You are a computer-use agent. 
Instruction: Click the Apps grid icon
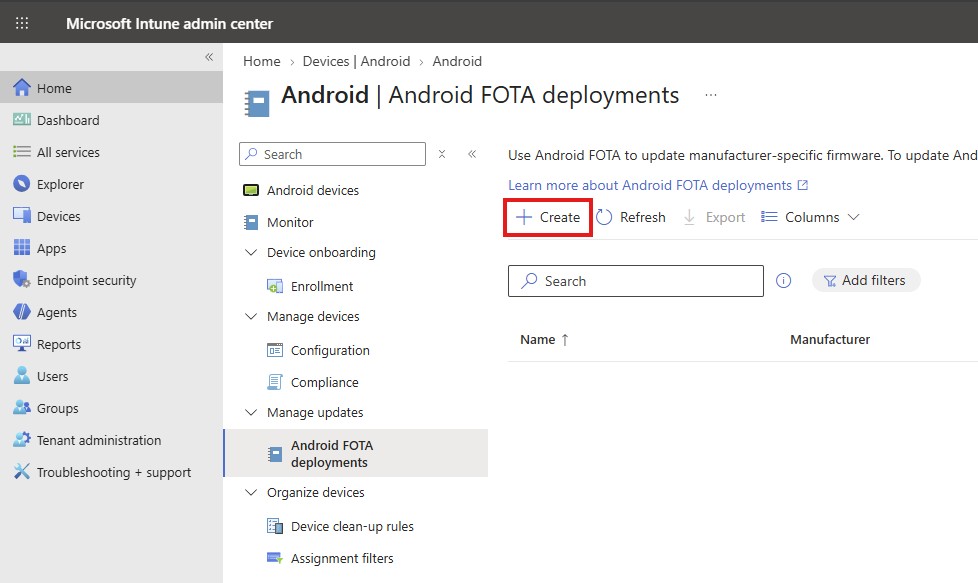pyautogui.click(x=22, y=248)
